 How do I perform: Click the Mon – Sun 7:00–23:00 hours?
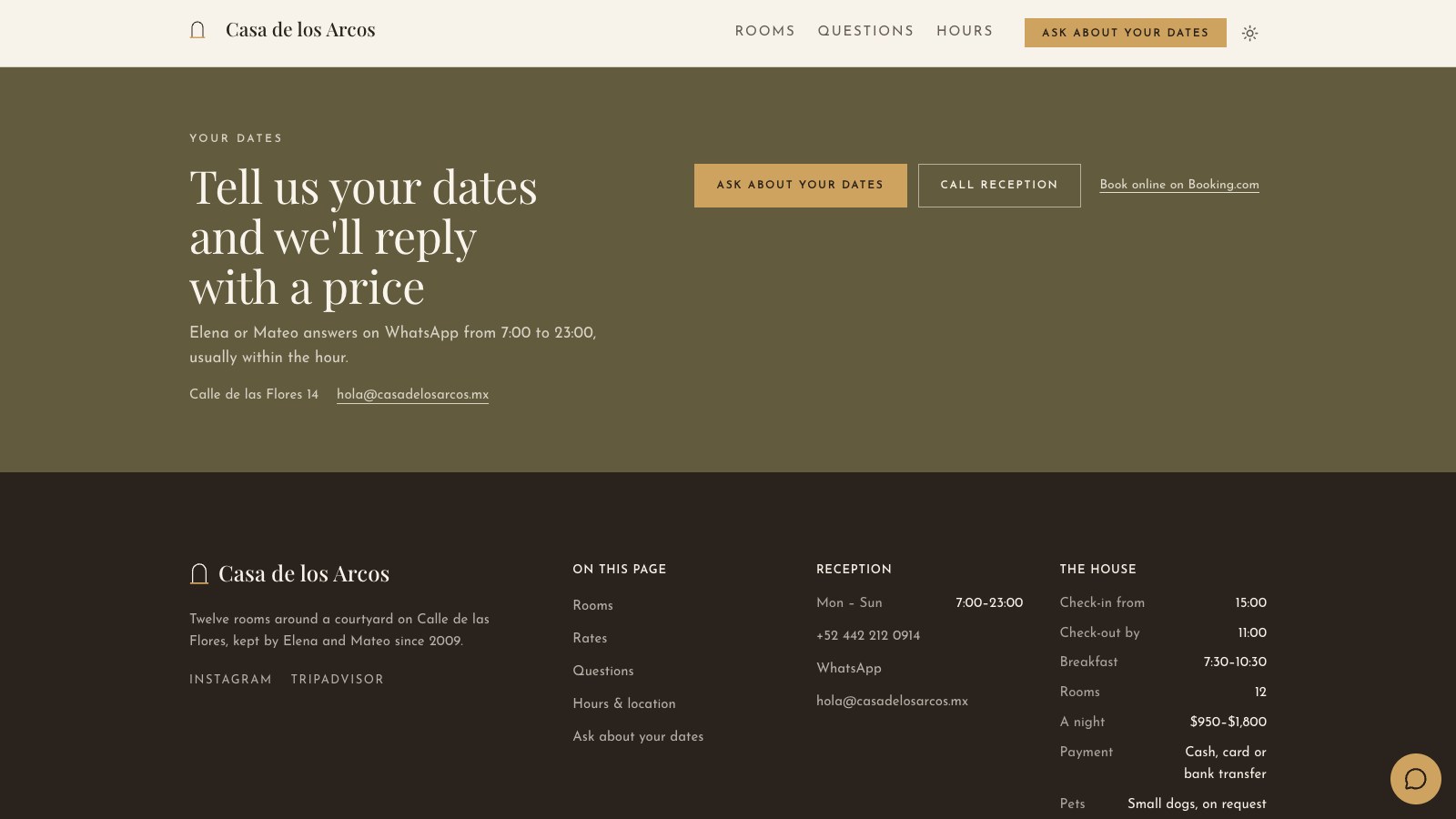point(989,603)
